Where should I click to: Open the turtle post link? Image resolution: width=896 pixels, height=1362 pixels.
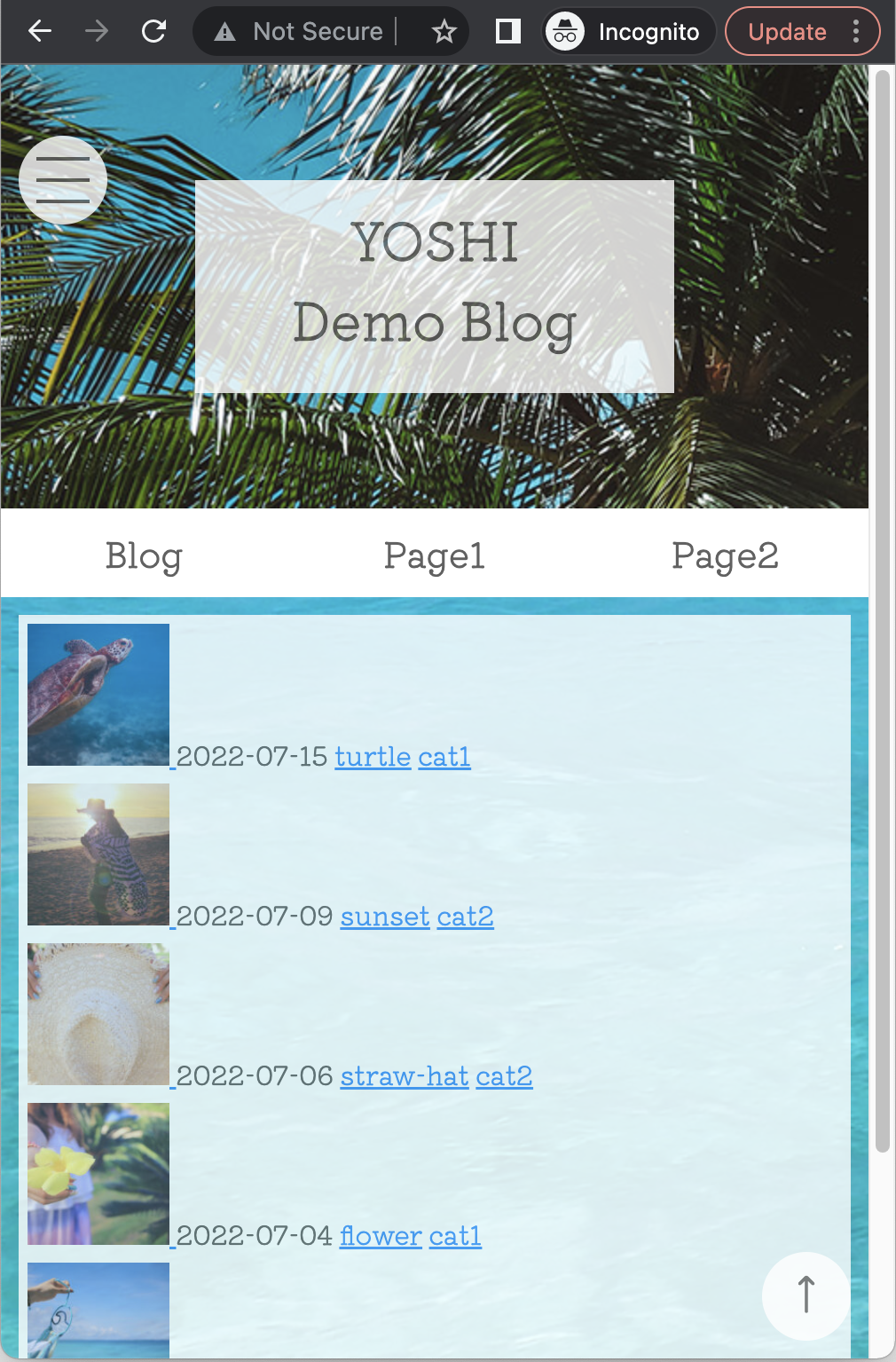click(373, 757)
